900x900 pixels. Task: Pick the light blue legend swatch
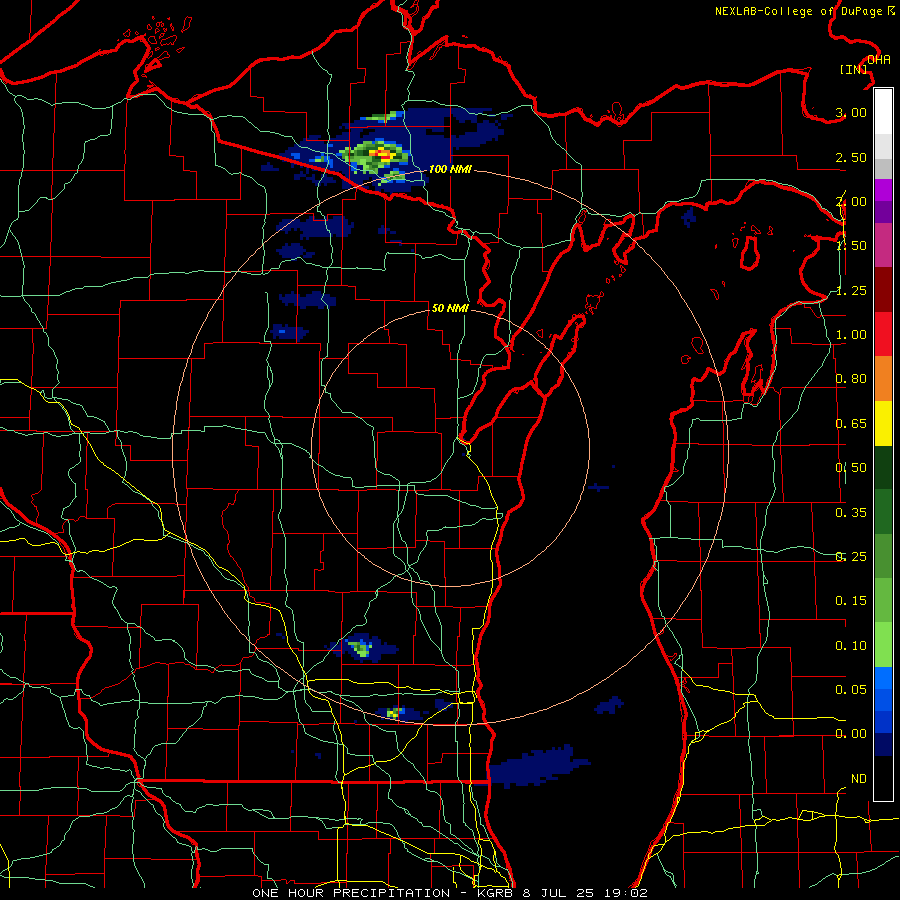[883, 677]
